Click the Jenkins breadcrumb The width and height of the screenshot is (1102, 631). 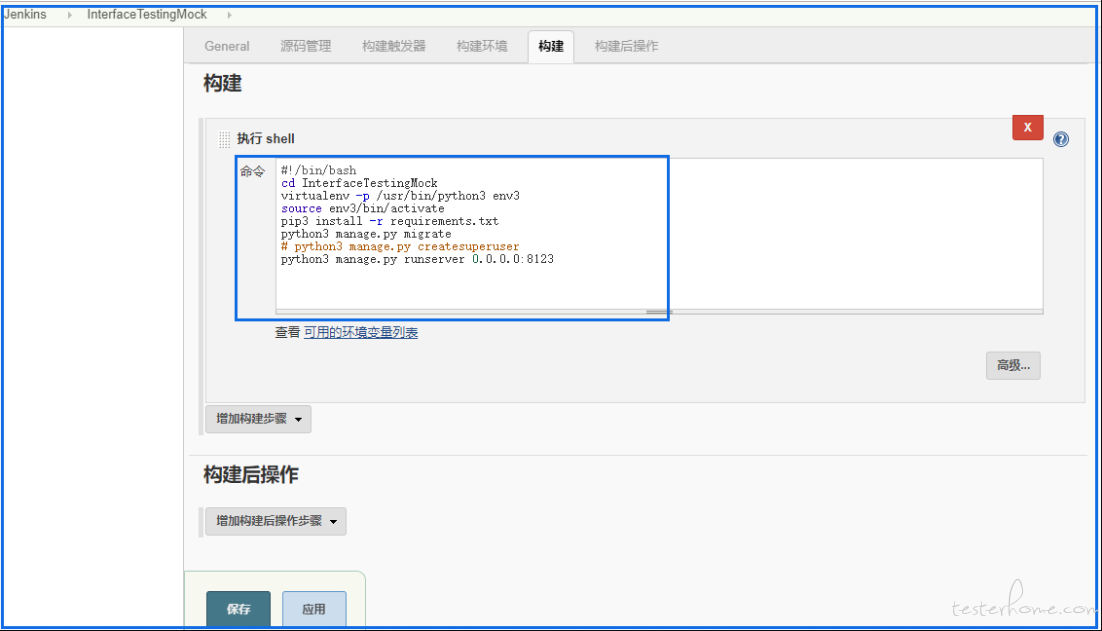click(x=25, y=14)
